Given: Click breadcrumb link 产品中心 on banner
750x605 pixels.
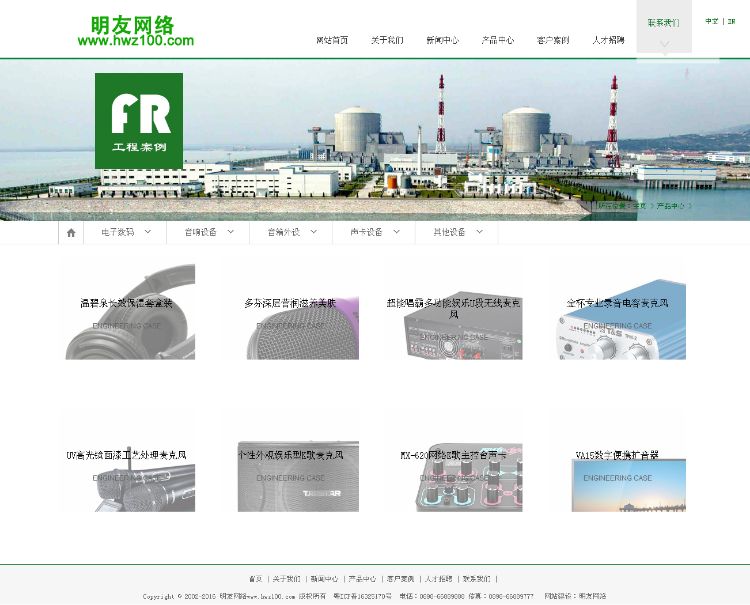Looking at the screenshot, I should point(671,206).
